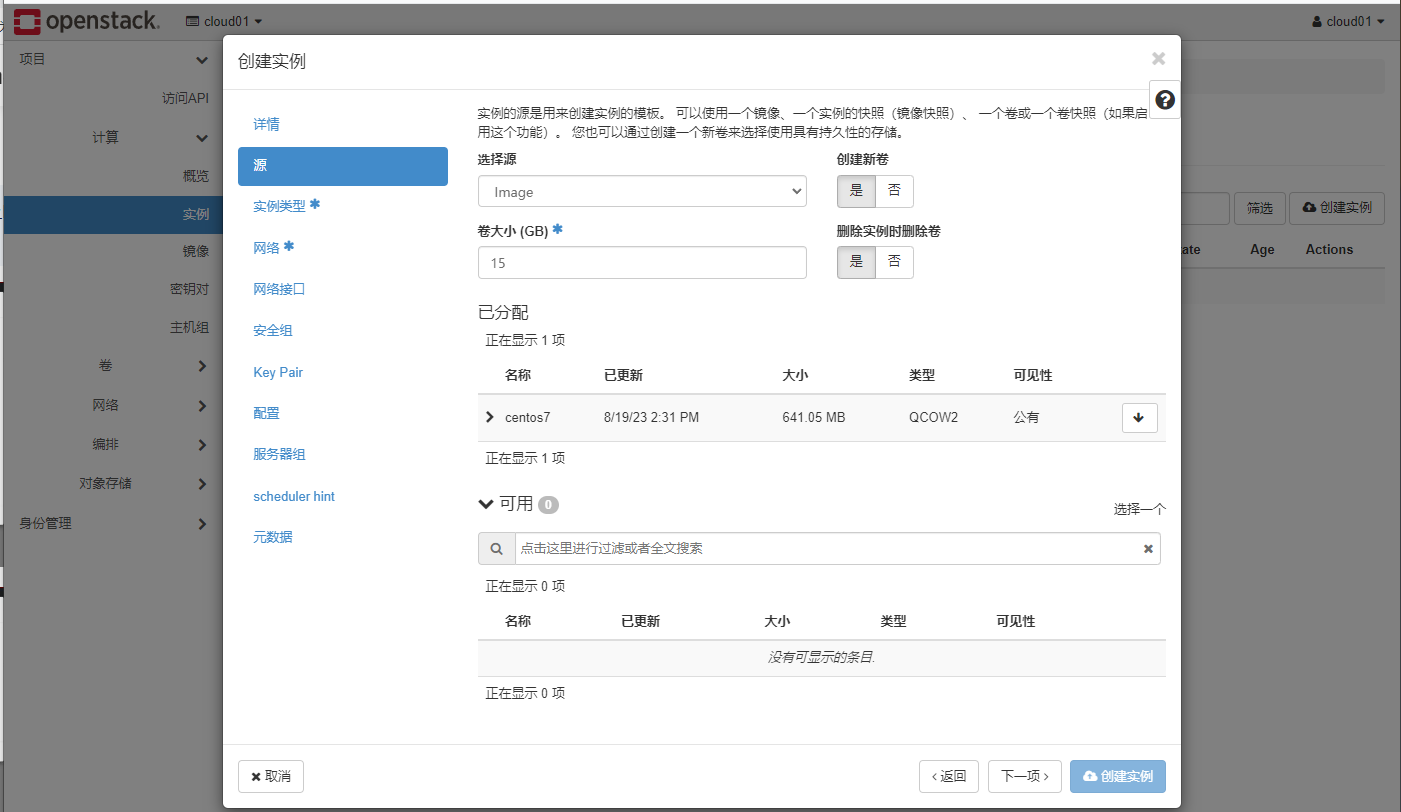Clear the available images filter field
Screen dimensions: 1401x812
(1148, 549)
